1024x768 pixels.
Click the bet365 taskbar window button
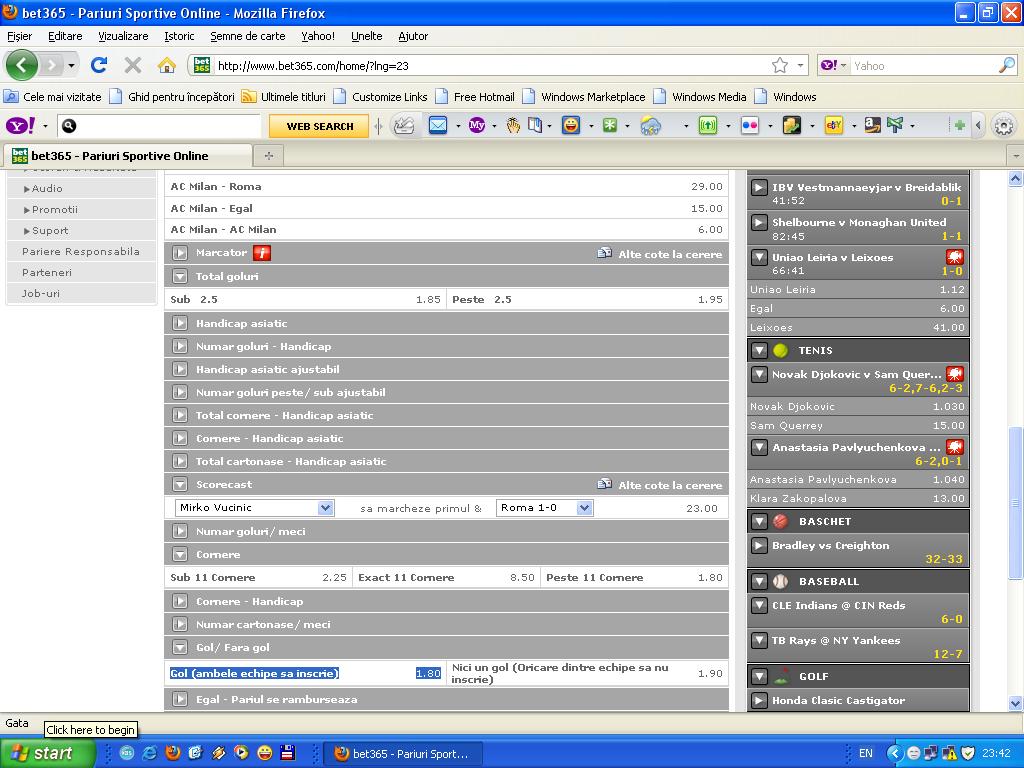coord(402,754)
